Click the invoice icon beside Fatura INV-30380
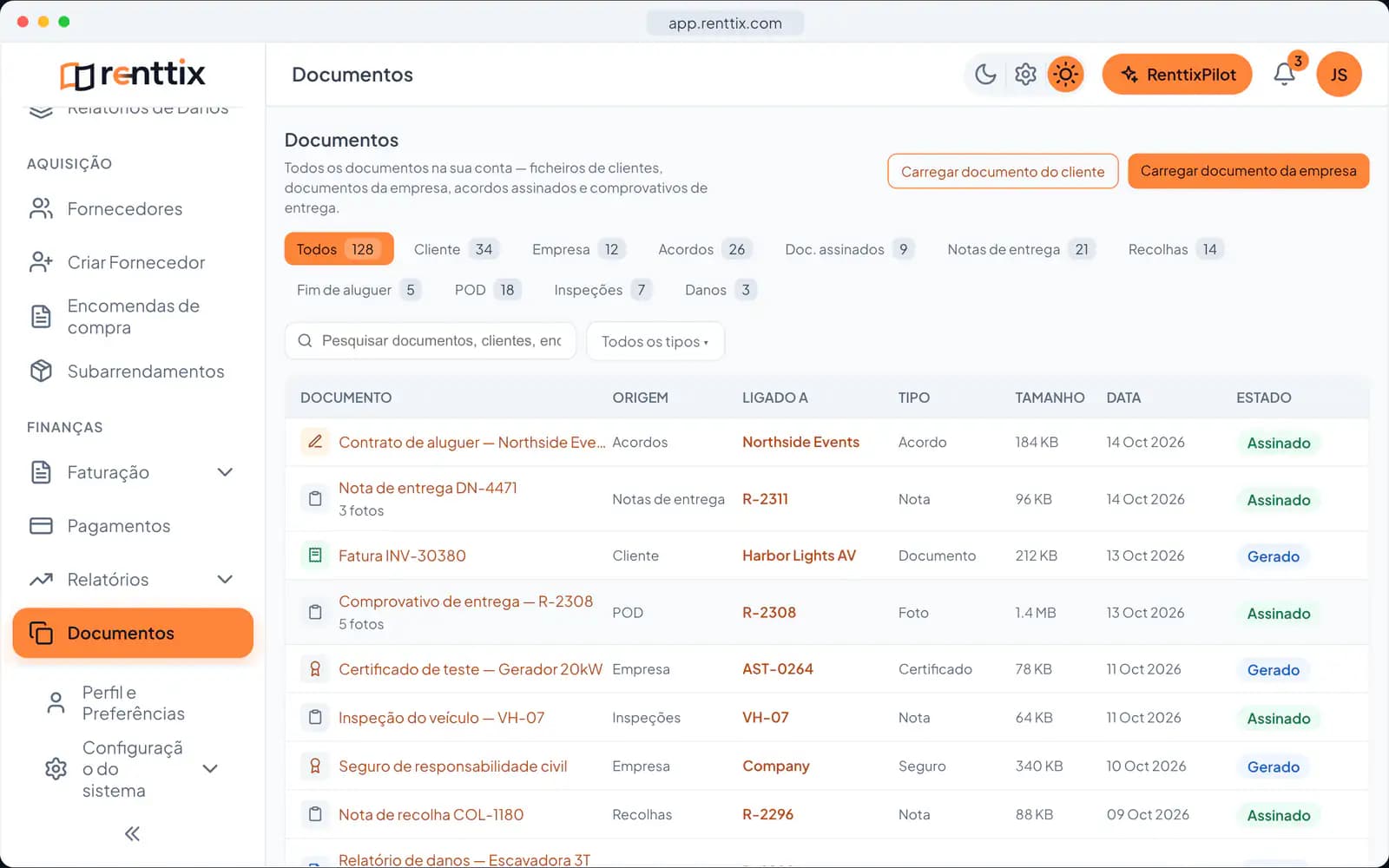 315,556
